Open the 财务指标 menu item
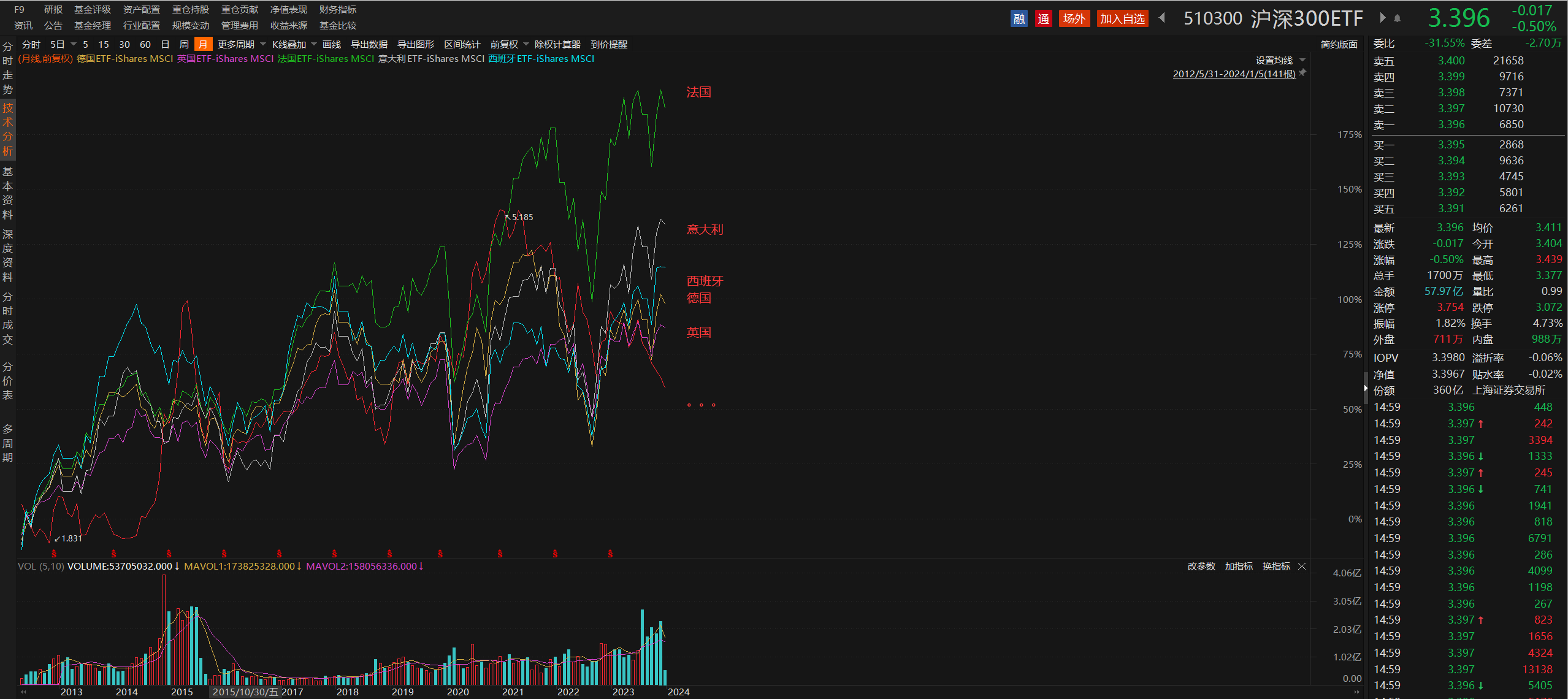This screenshot has height=699, width=1568. click(337, 10)
